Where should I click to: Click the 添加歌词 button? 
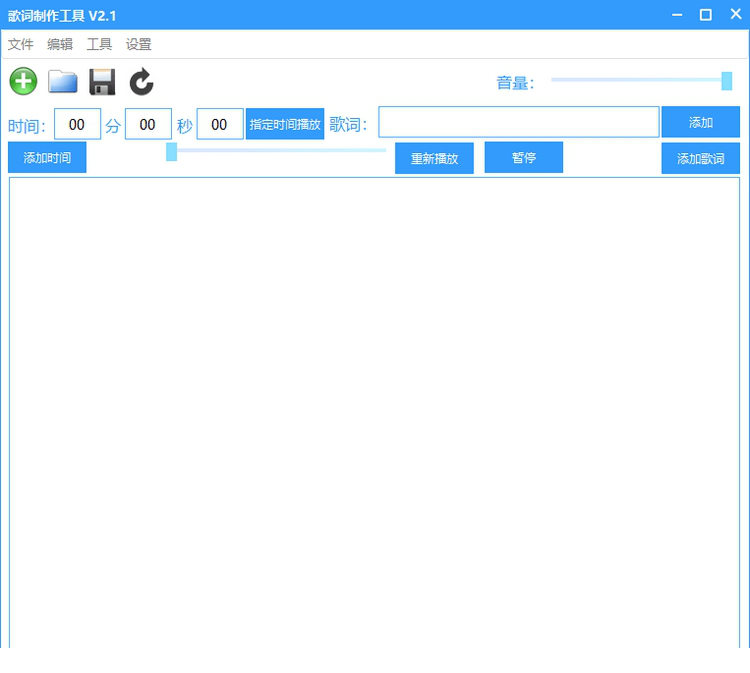tap(700, 158)
